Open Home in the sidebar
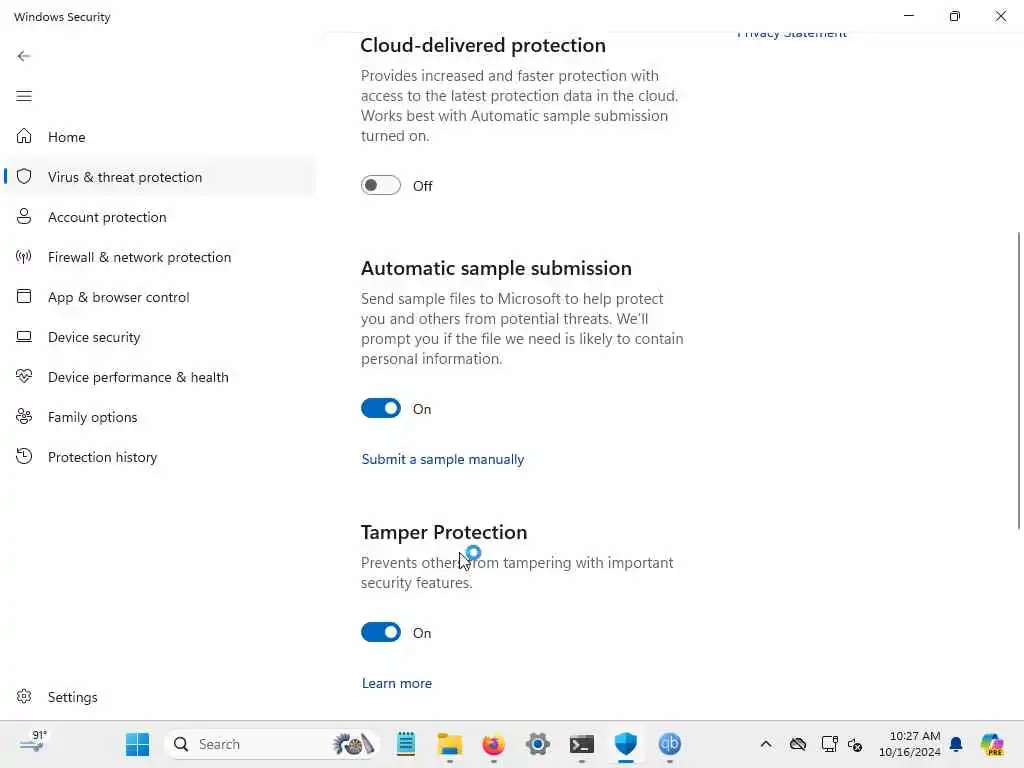The image size is (1024, 768). pos(160,136)
